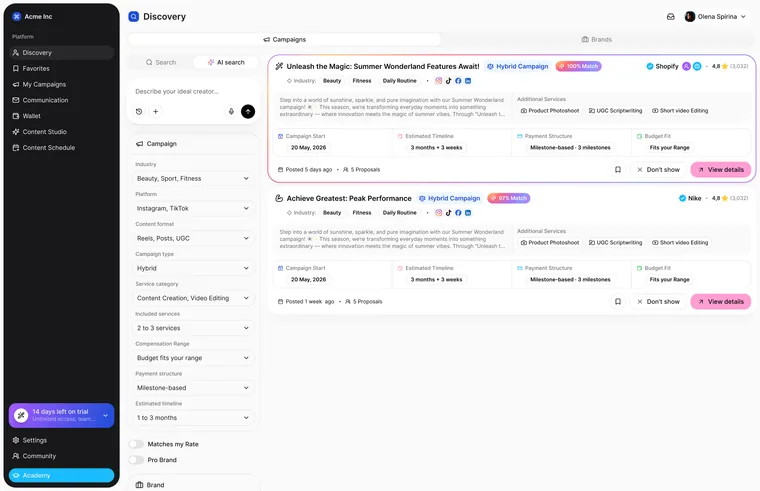
Task: Click Instagram icon on Summer Wonderland card
Action: 439,81
